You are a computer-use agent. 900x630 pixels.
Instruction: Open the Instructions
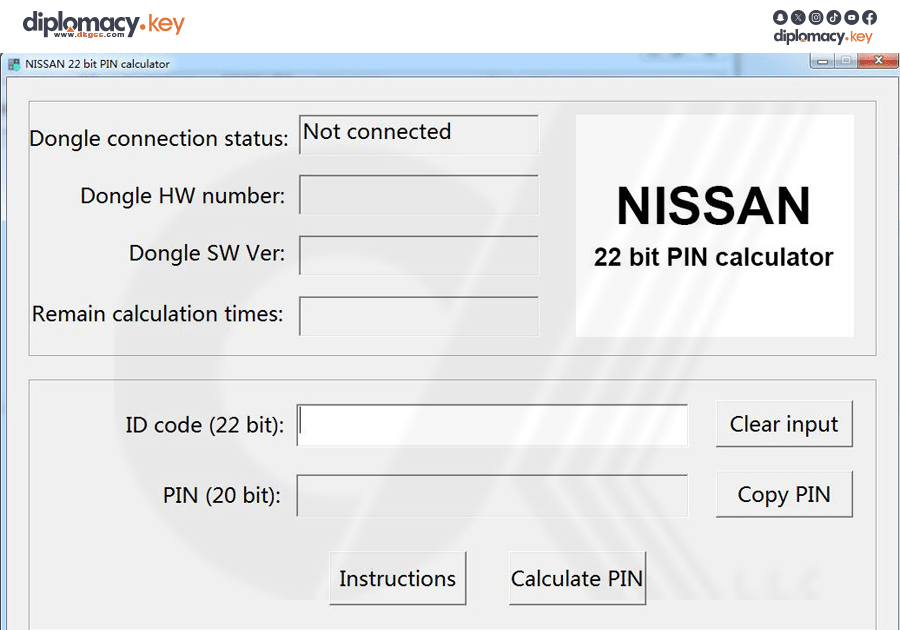point(397,578)
